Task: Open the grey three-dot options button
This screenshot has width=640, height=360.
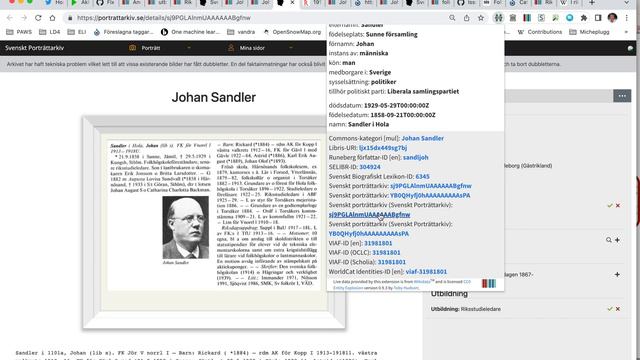Action: tap(622, 96)
